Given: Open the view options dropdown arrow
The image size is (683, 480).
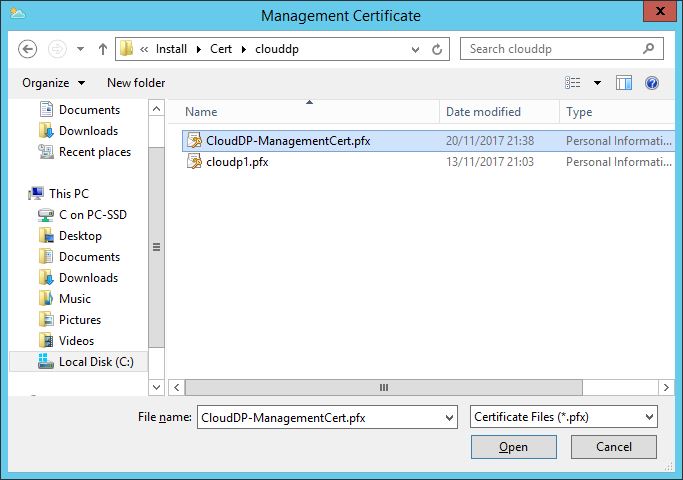Looking at the screenshot, I should (x=598, y=82).
